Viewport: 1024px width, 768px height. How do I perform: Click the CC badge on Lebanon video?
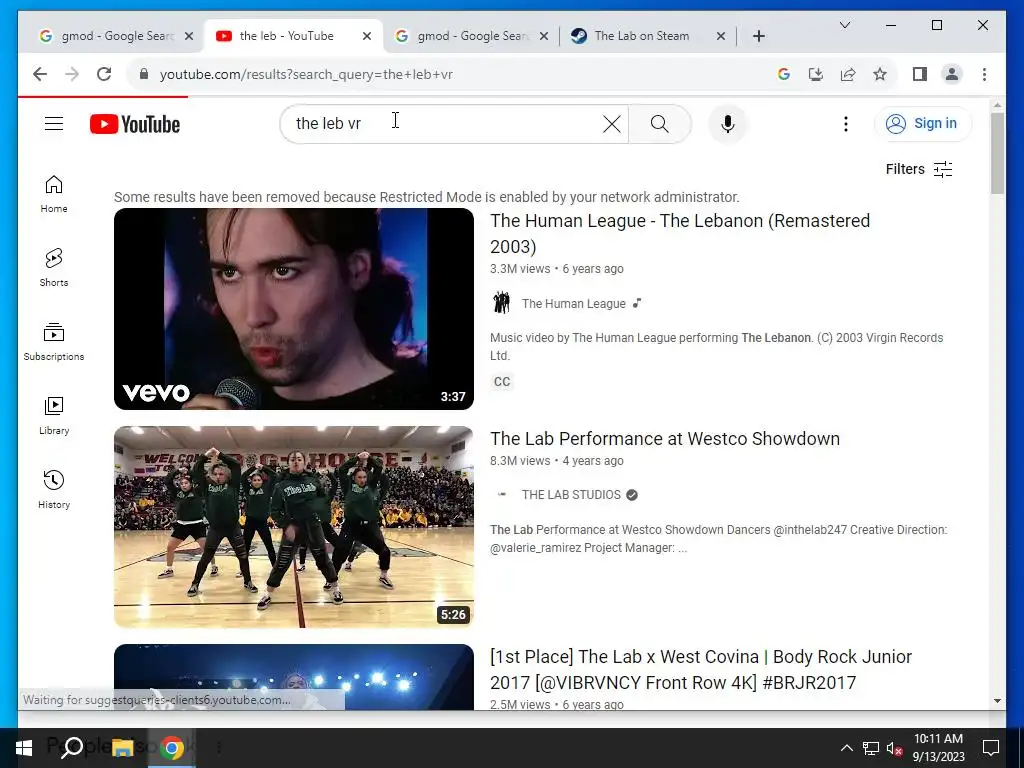tap(502, 381)
